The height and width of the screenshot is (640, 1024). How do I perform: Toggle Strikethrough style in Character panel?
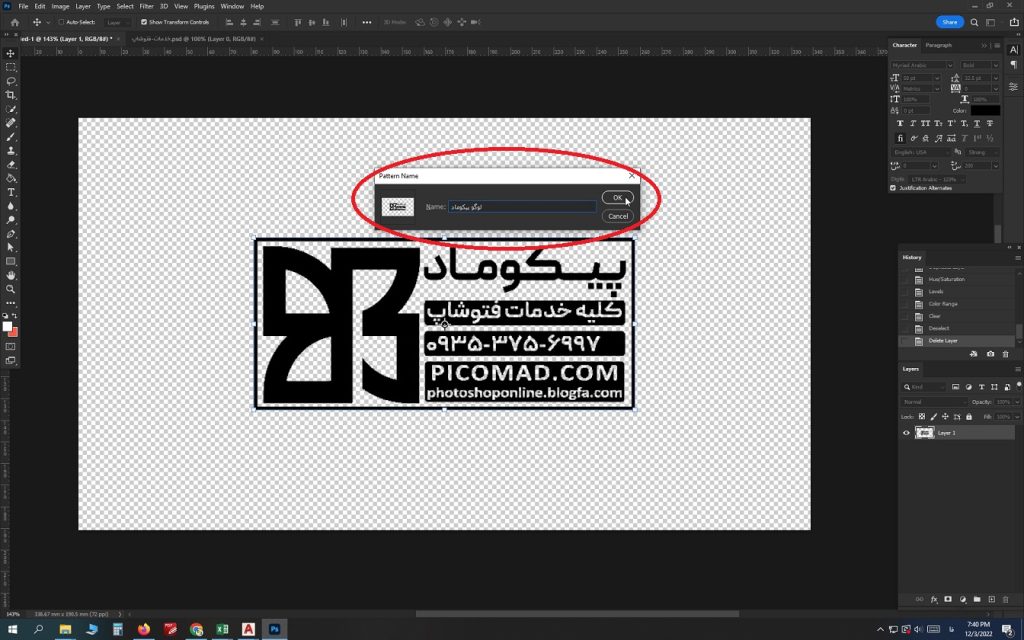(990, 123)
